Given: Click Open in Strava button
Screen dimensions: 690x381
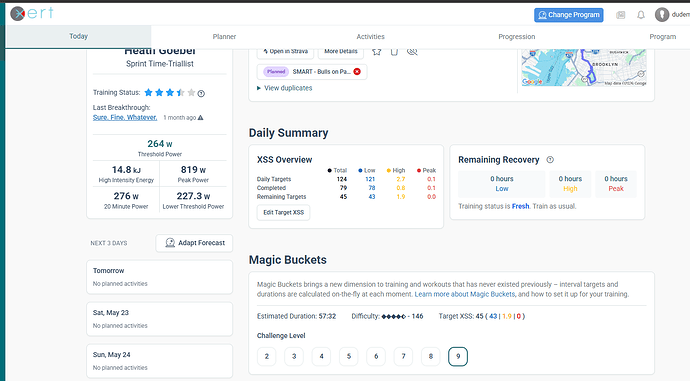Looking at the screenshot, I should click(285, 52).
